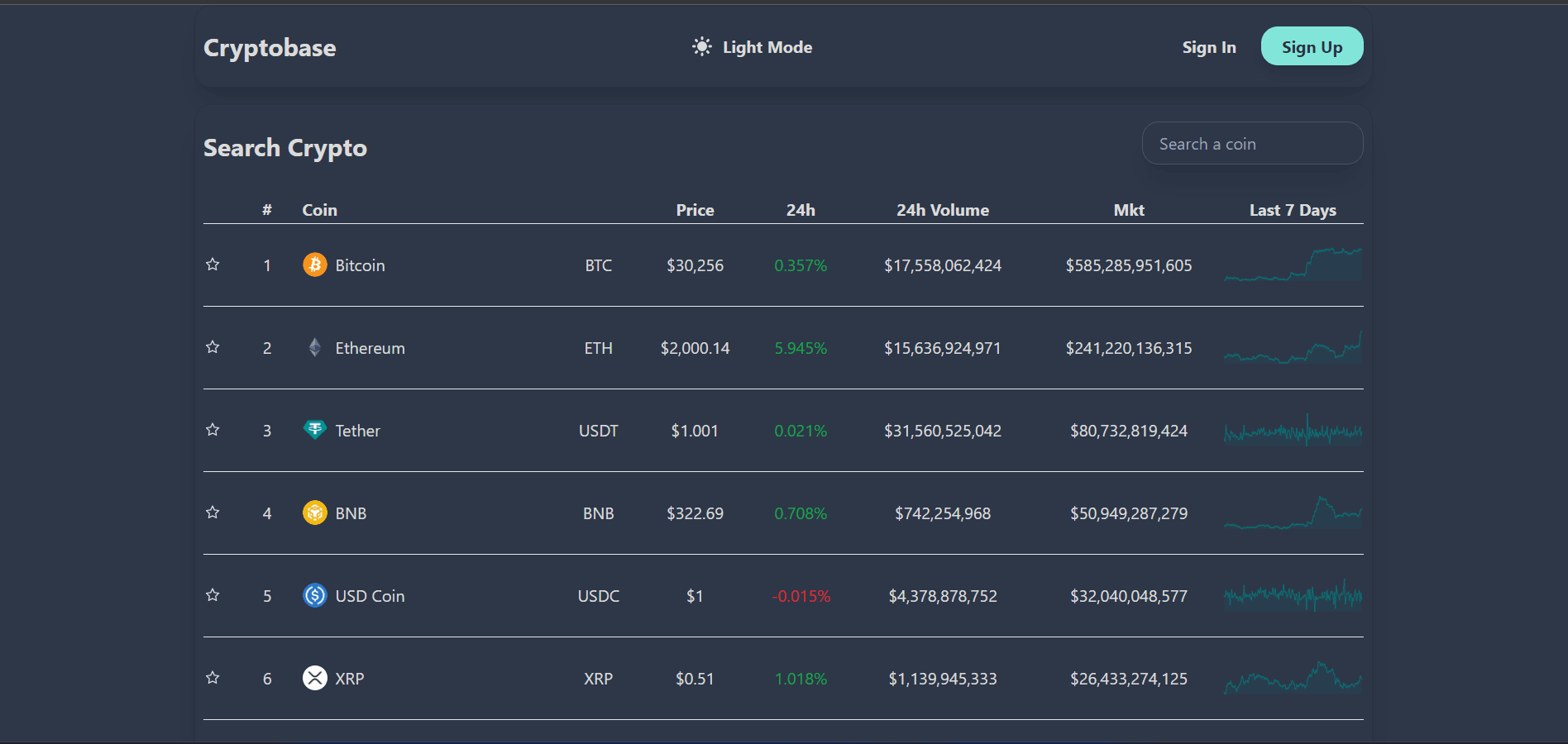
Task: Click the Last 7 Days header
Action: pyautogui.click(x=1293, y=210)
